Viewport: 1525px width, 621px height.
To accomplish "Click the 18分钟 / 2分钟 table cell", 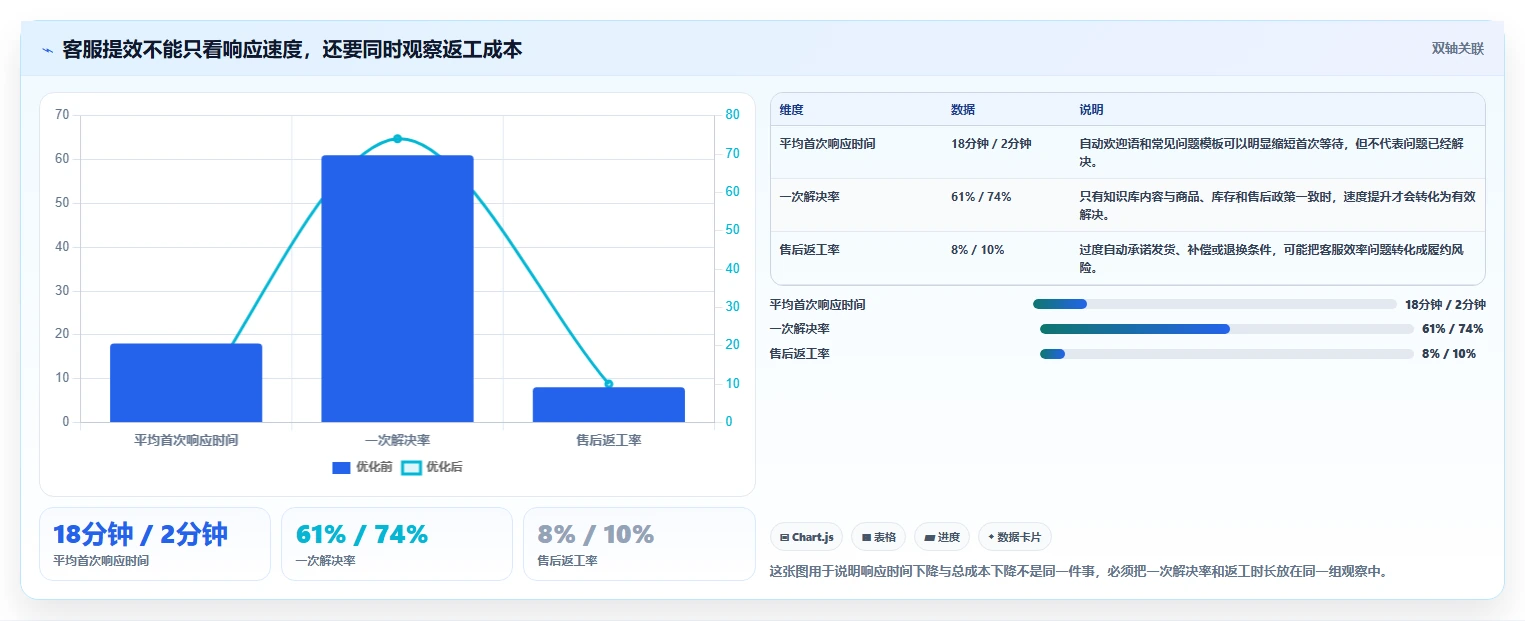I will pyautogui.click(x=991, y=144).
